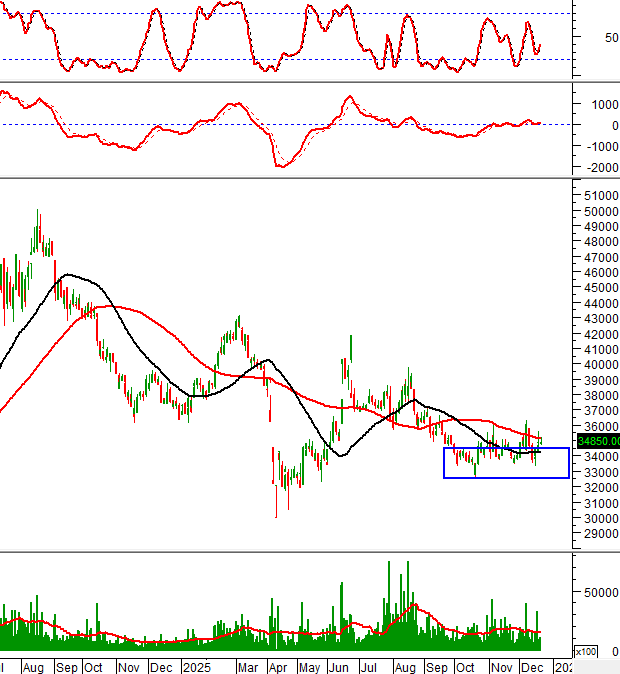
Task: Click the 40000 label on the price axis
Action: pos(600,365)
